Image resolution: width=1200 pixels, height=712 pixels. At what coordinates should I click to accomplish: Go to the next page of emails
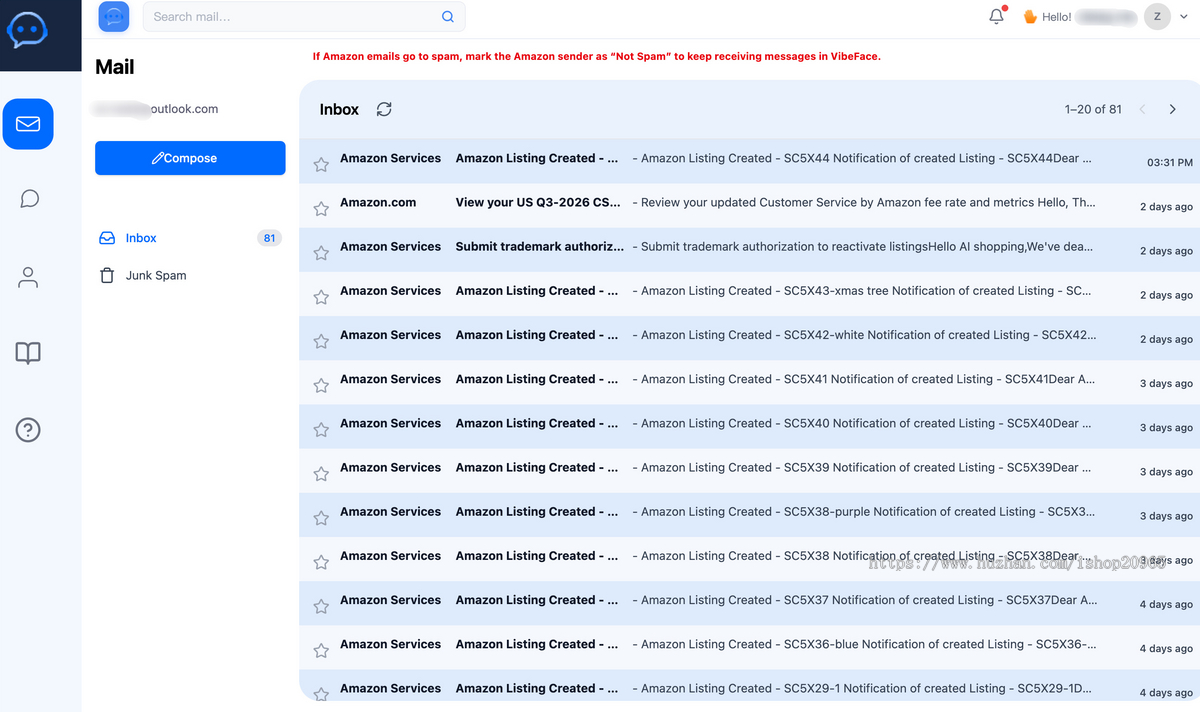tap(1173, 109)
